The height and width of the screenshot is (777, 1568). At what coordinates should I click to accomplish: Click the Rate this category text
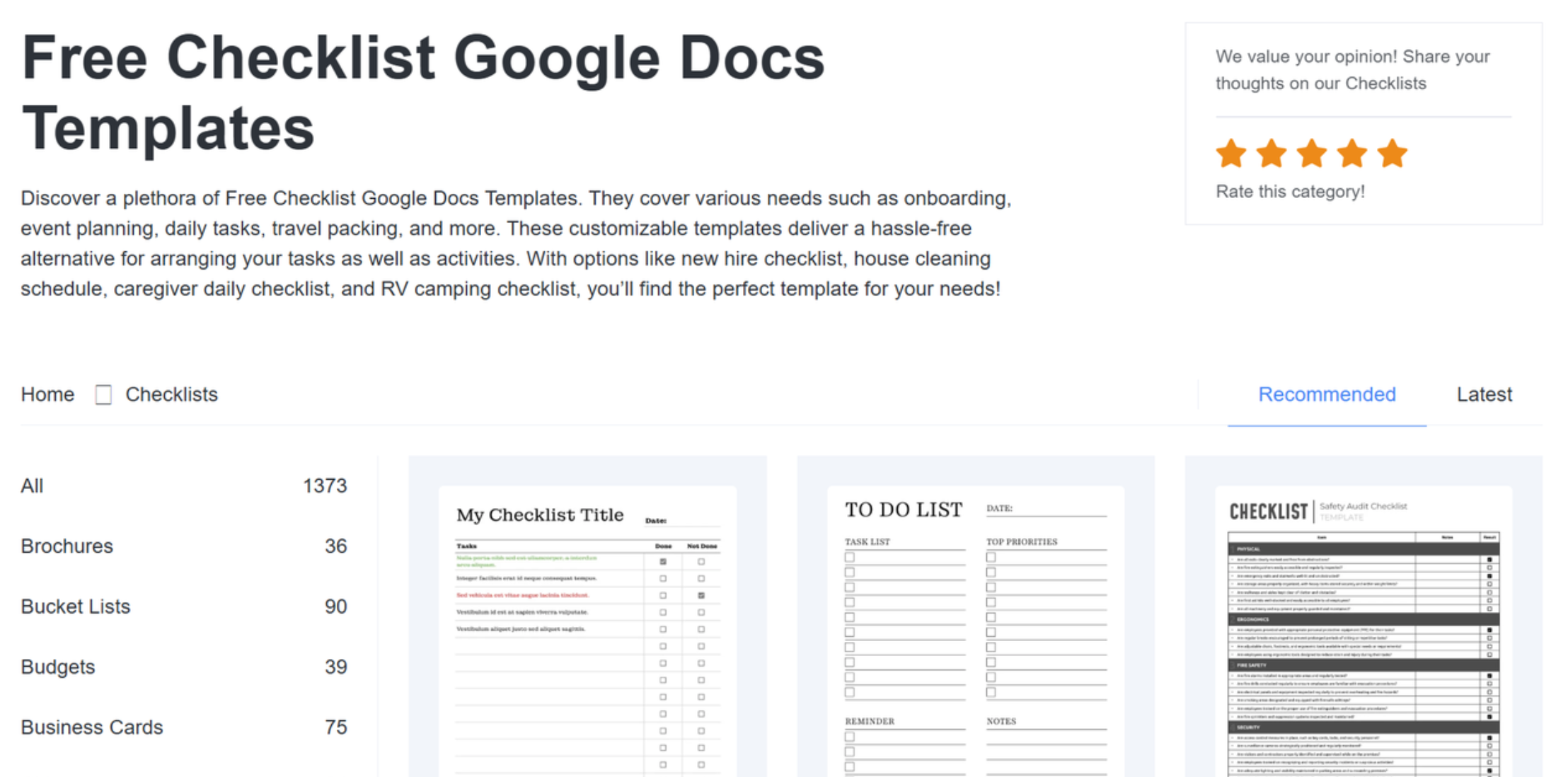1290,192
